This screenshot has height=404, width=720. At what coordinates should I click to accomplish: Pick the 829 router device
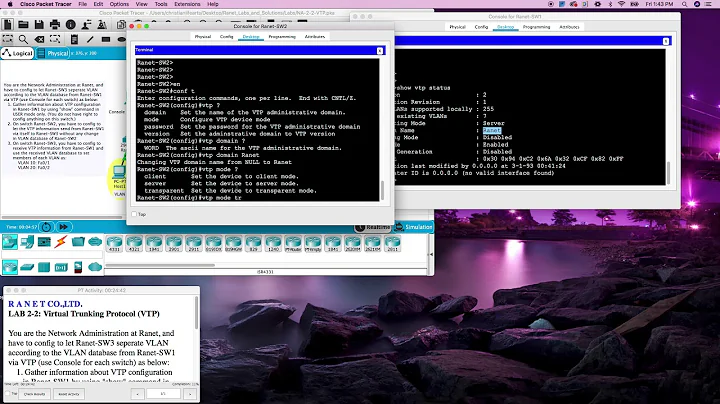(x=253, y=243)
